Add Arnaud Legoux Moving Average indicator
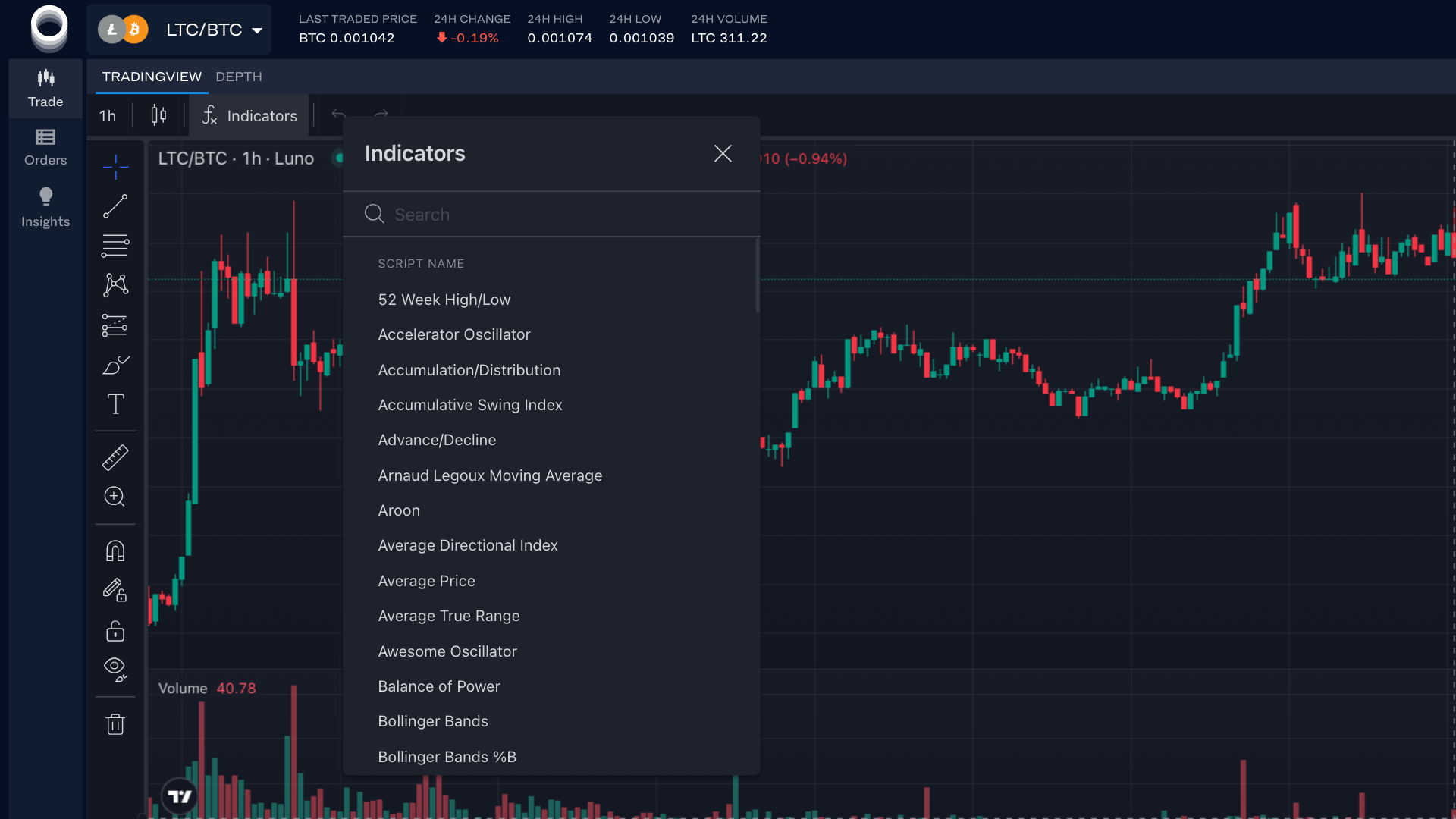 550,475
